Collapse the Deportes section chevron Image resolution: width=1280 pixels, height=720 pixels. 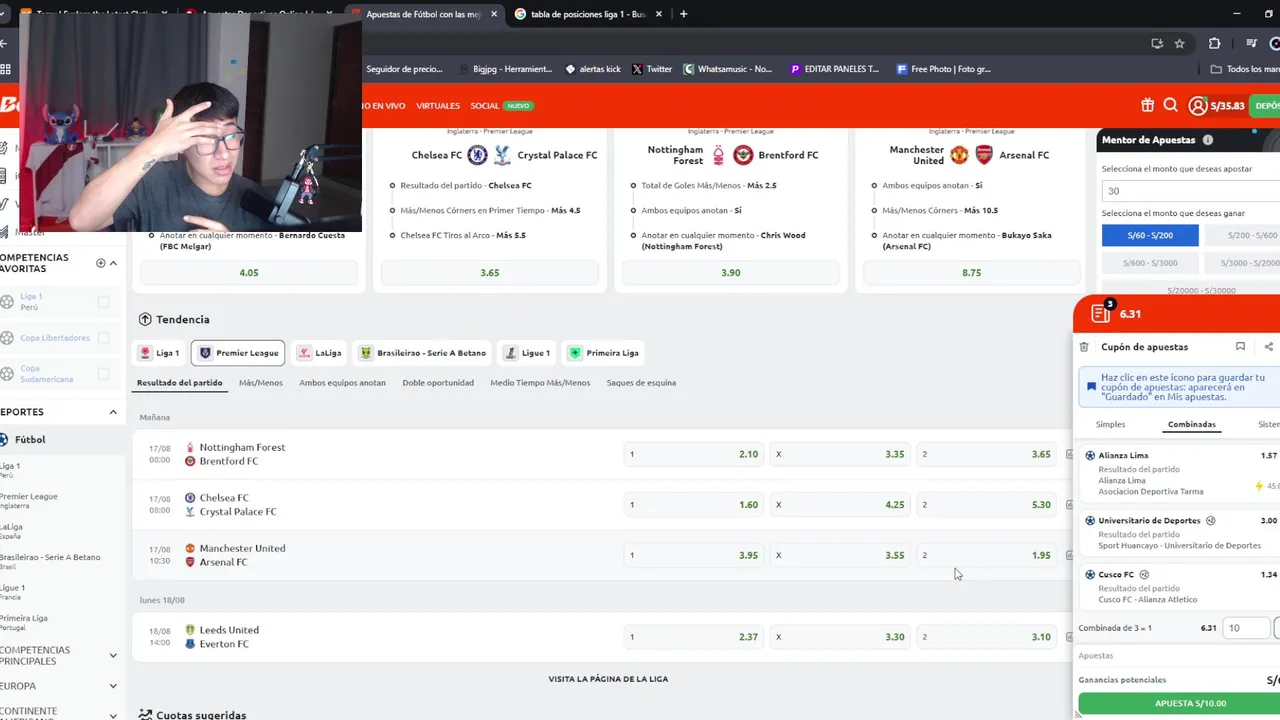113,412
